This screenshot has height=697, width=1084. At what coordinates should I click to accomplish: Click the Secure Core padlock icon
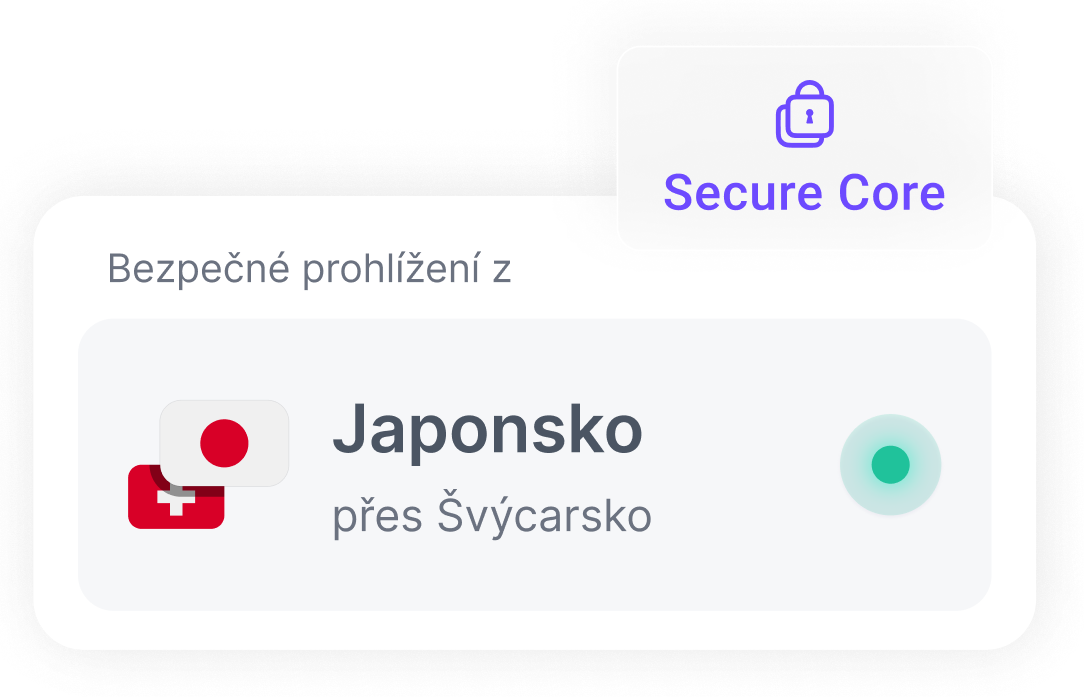coord(805,114)
